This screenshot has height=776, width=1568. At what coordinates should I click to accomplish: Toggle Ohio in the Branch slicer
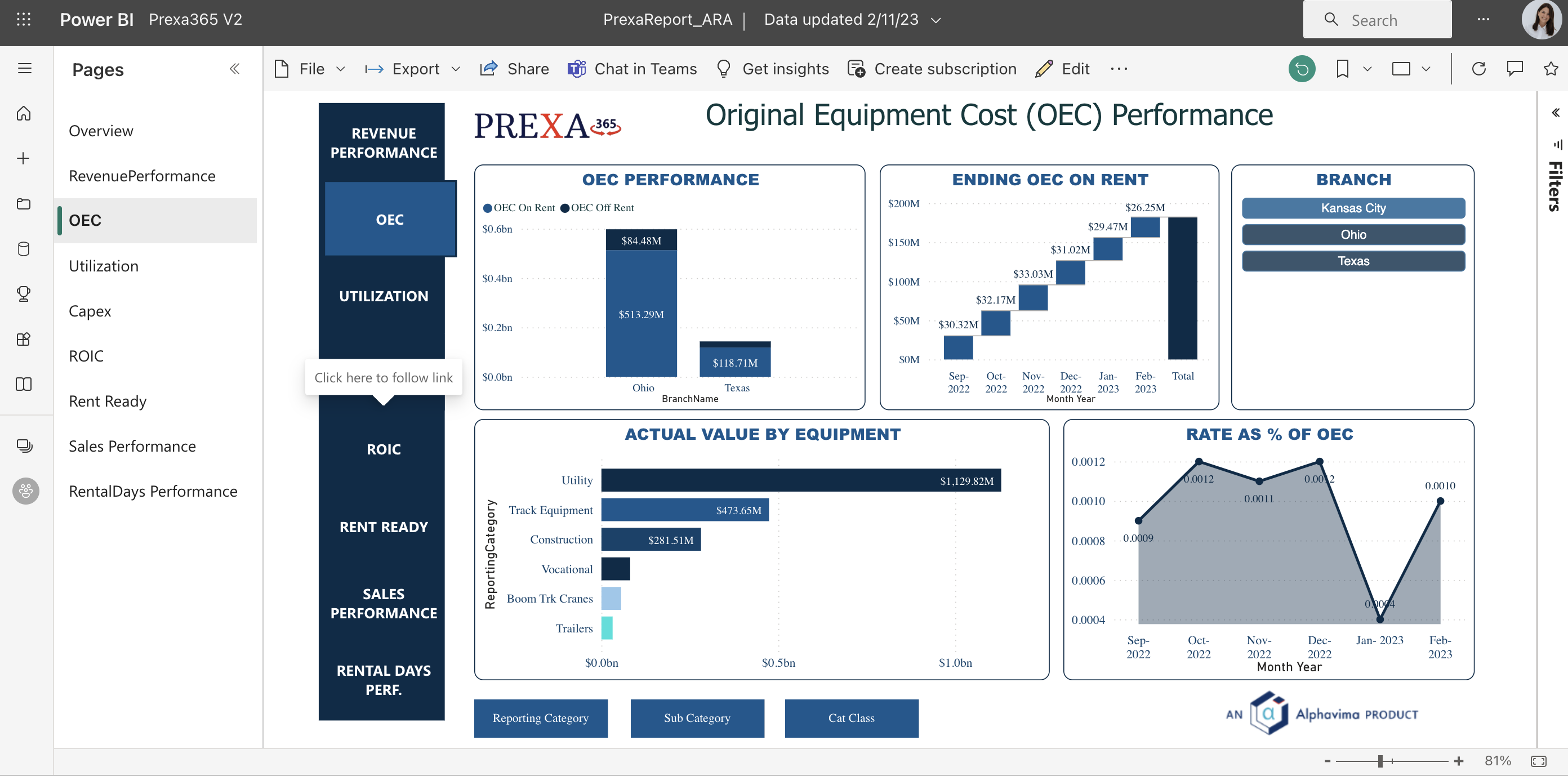coord(1352,234)
